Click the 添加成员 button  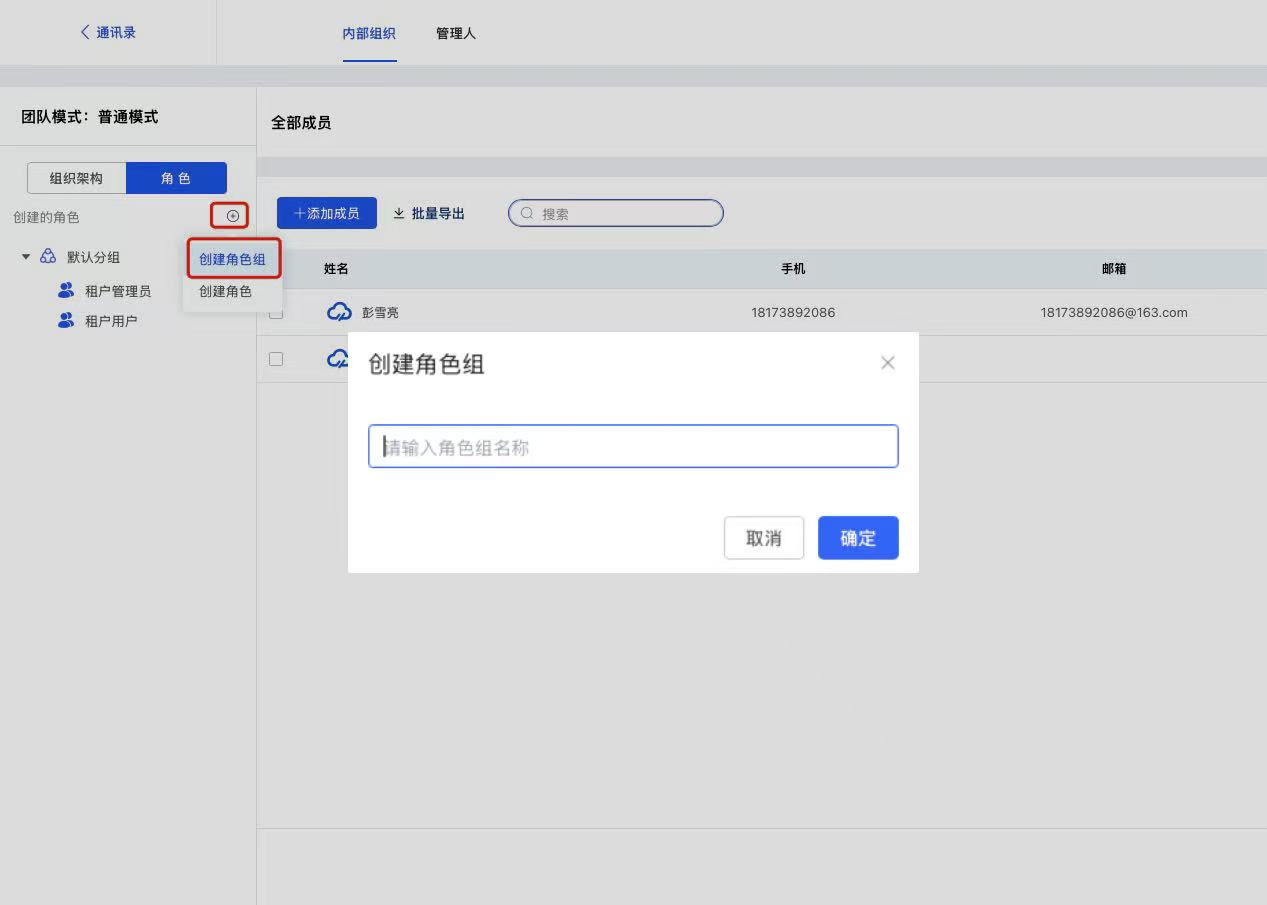pyautogui.click(x=326, y=213)
